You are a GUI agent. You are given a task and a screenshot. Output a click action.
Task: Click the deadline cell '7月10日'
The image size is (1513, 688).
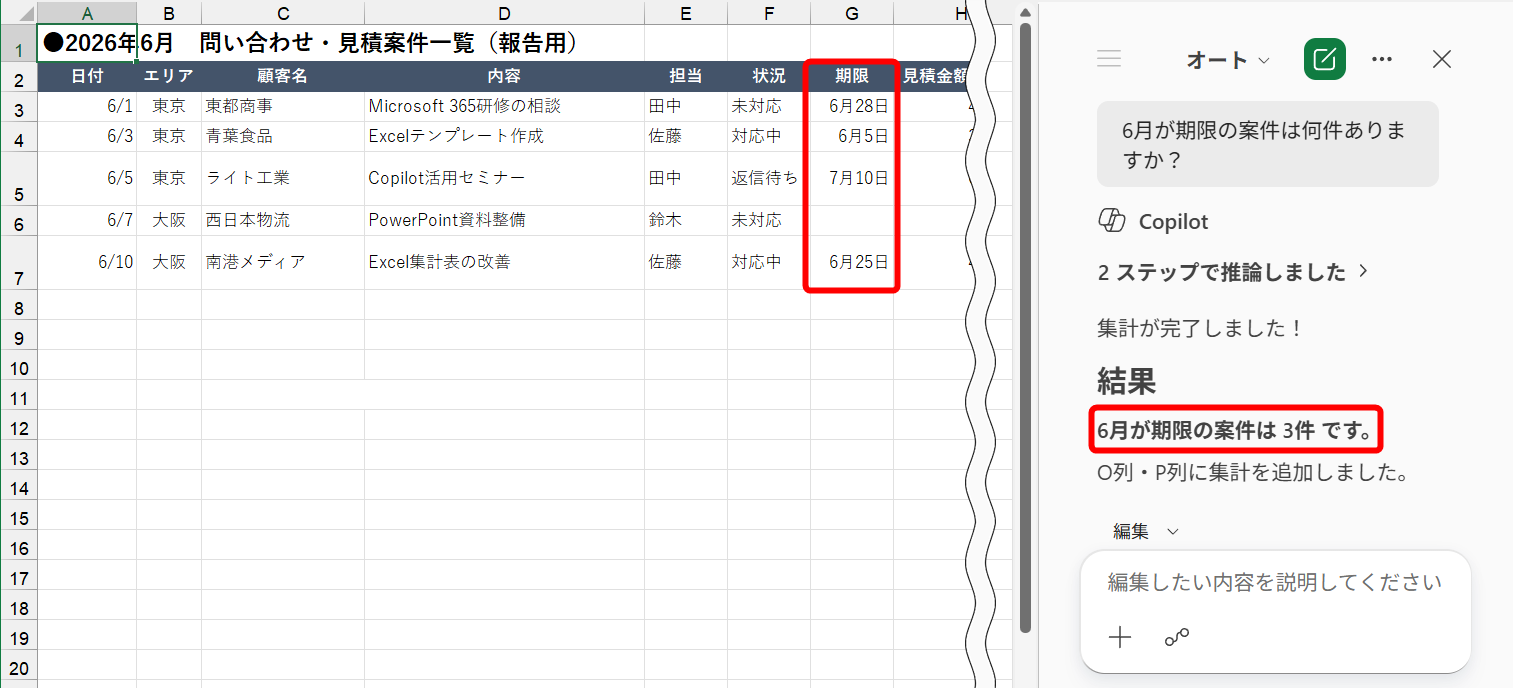(x=852, y=178)
